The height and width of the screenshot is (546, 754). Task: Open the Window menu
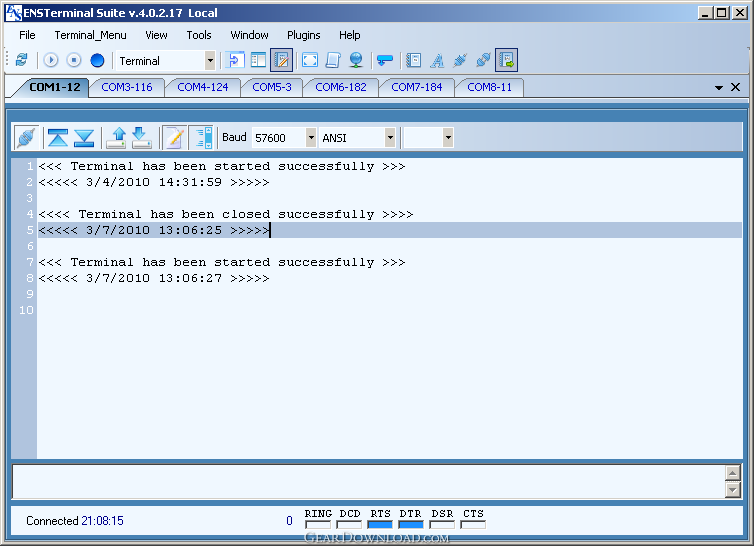[249, 35]
